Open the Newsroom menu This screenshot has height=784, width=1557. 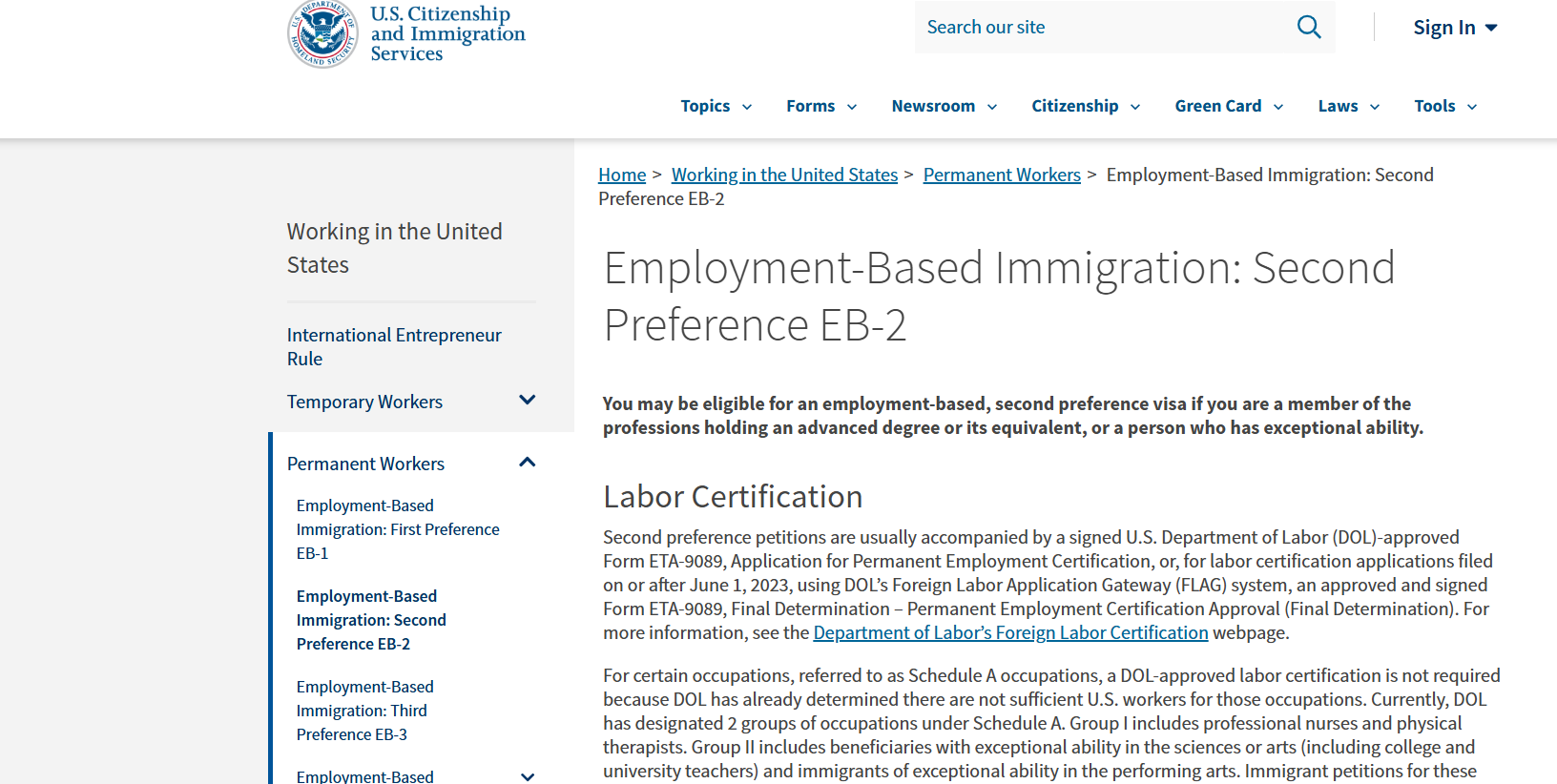pos(945,106)
